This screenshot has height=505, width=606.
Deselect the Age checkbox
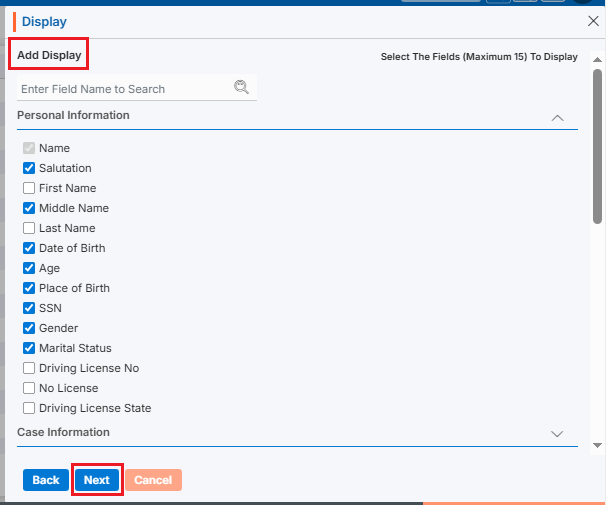tap(29, 268)
